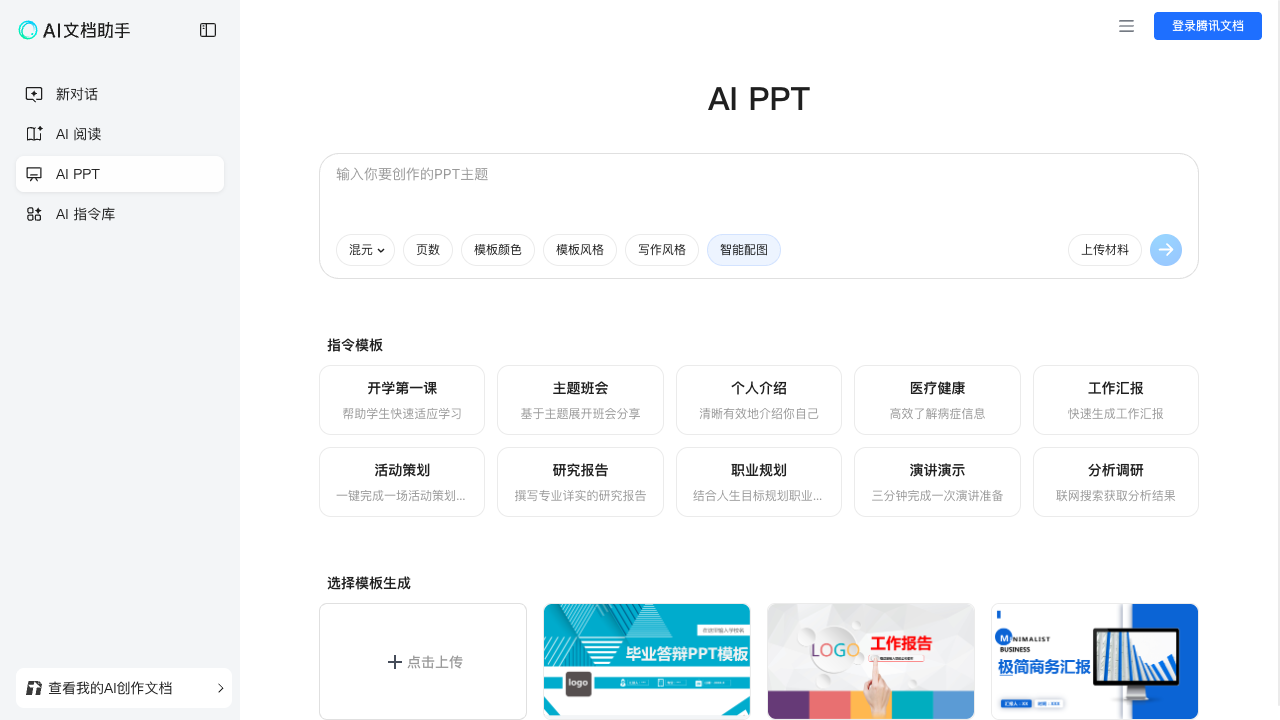Switch to the AI PPT section
Viewport: 1280px width, 720px height.
click(x=77, y=173)
